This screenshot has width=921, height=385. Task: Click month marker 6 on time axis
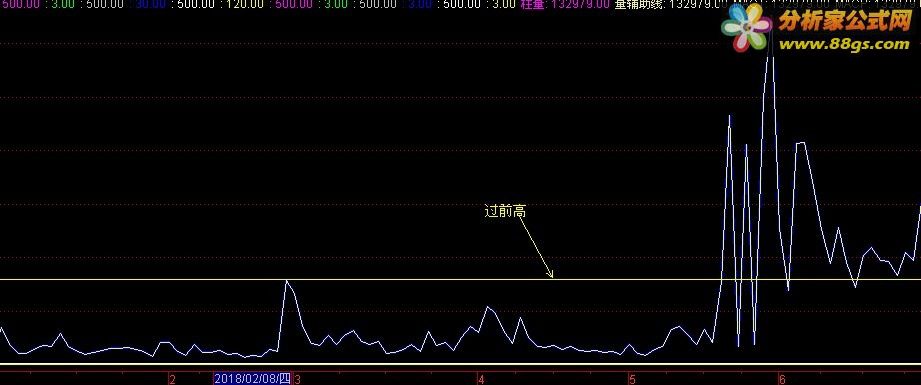point(782,380)
